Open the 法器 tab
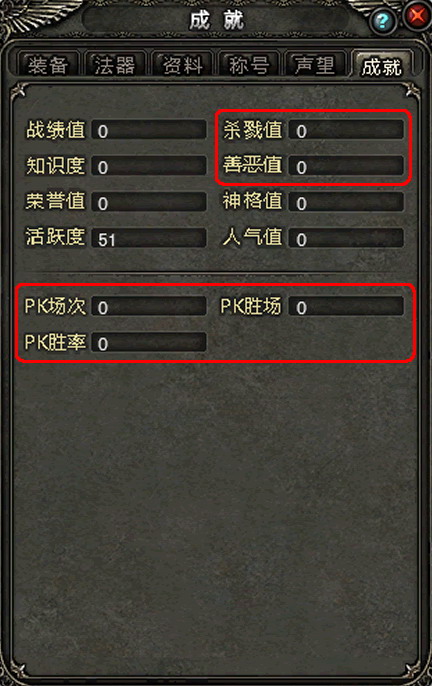Viewport: 432px width, 686px height. coord(115,65)
